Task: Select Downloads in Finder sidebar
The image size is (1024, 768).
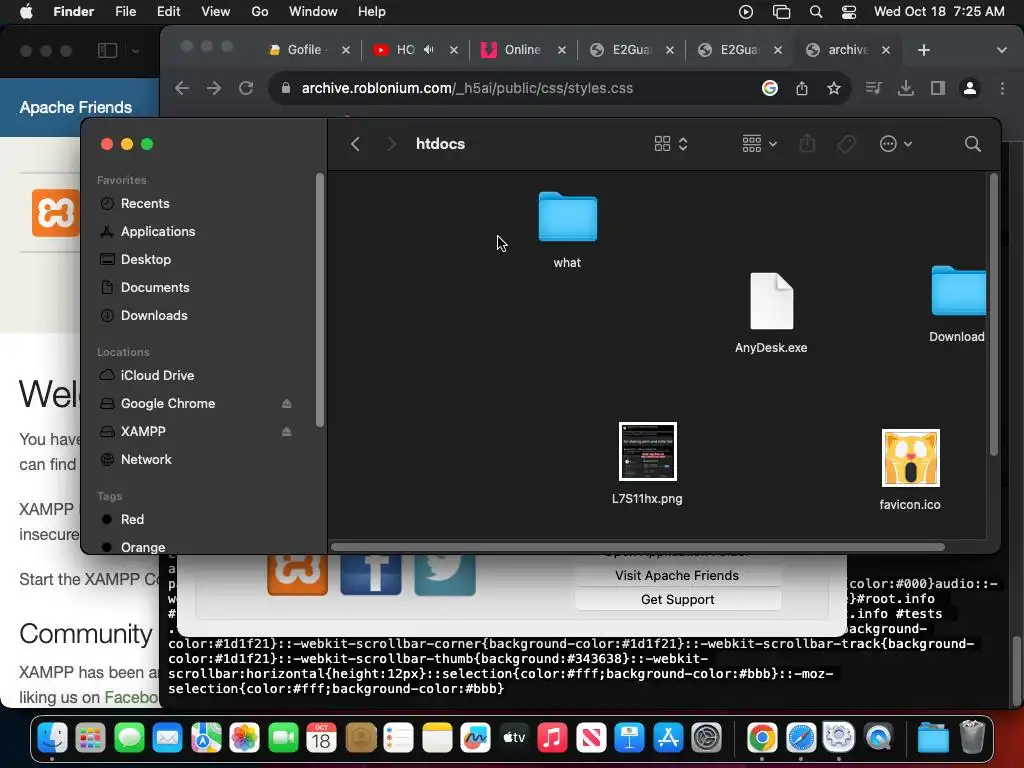Action: coord(154,315)
